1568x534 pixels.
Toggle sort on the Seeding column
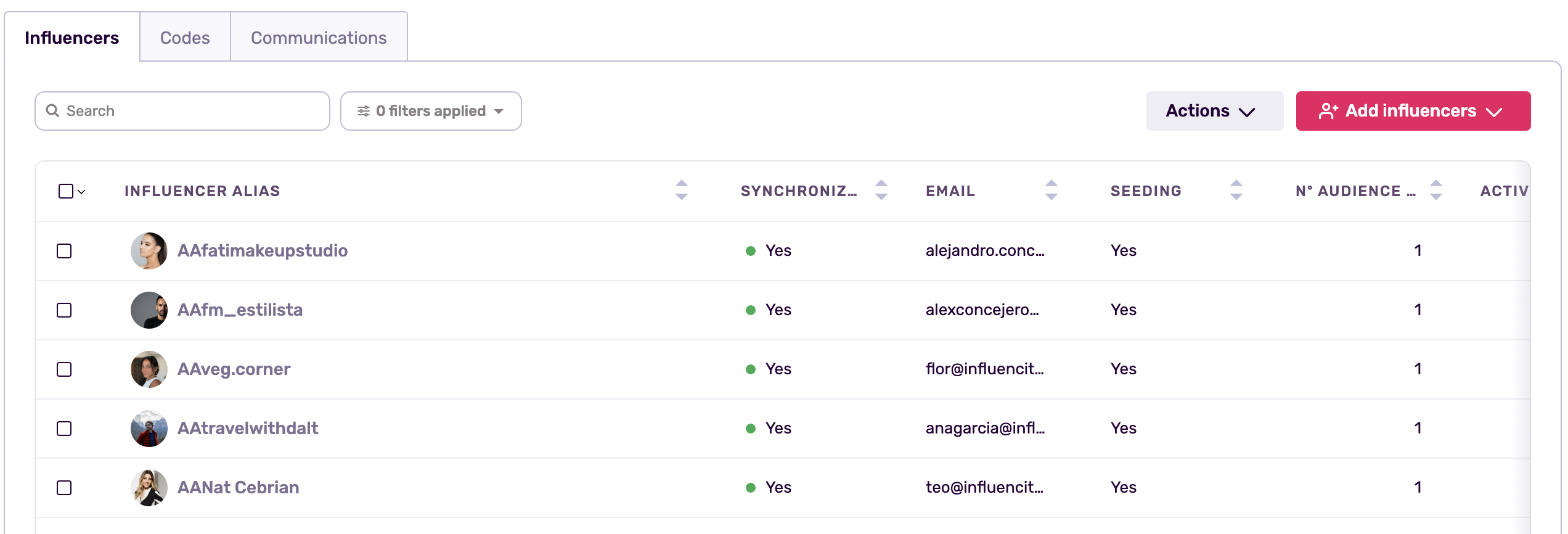point(1236,190)
